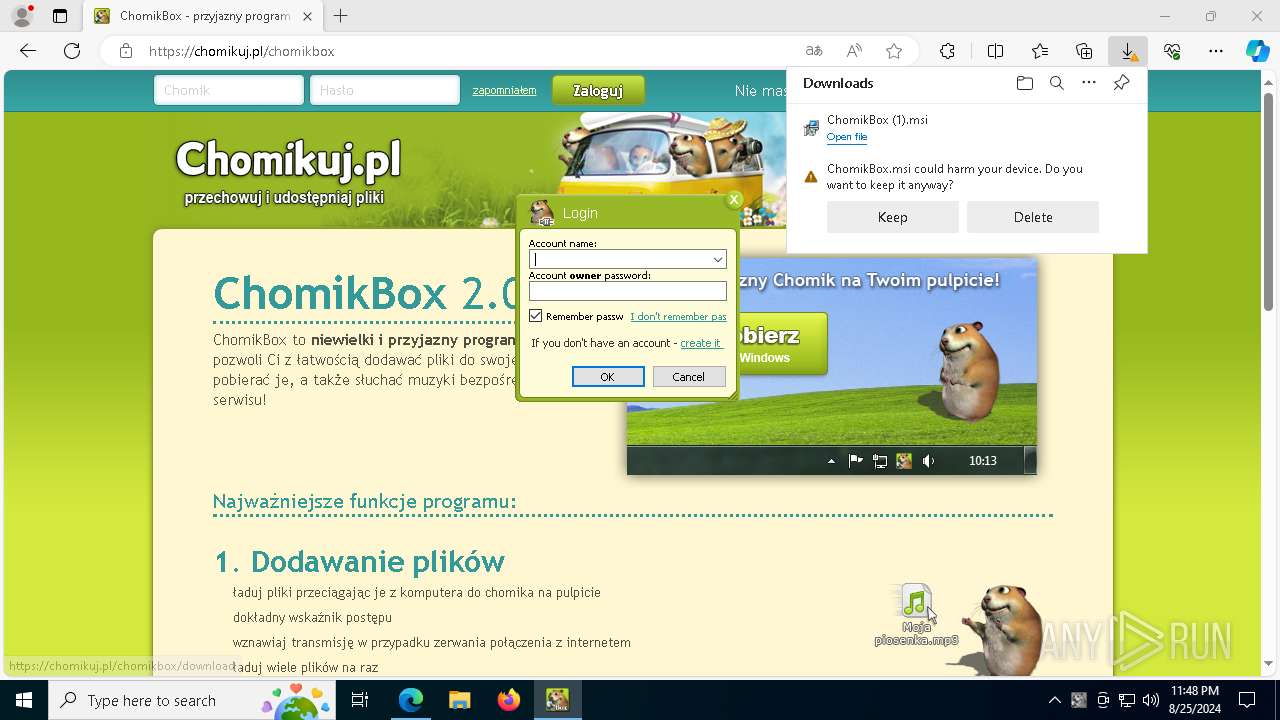Click "I don't remember pas" link
Image resolution: width=1280 pixels, height=720 pixels.
[x=678, y=317]
